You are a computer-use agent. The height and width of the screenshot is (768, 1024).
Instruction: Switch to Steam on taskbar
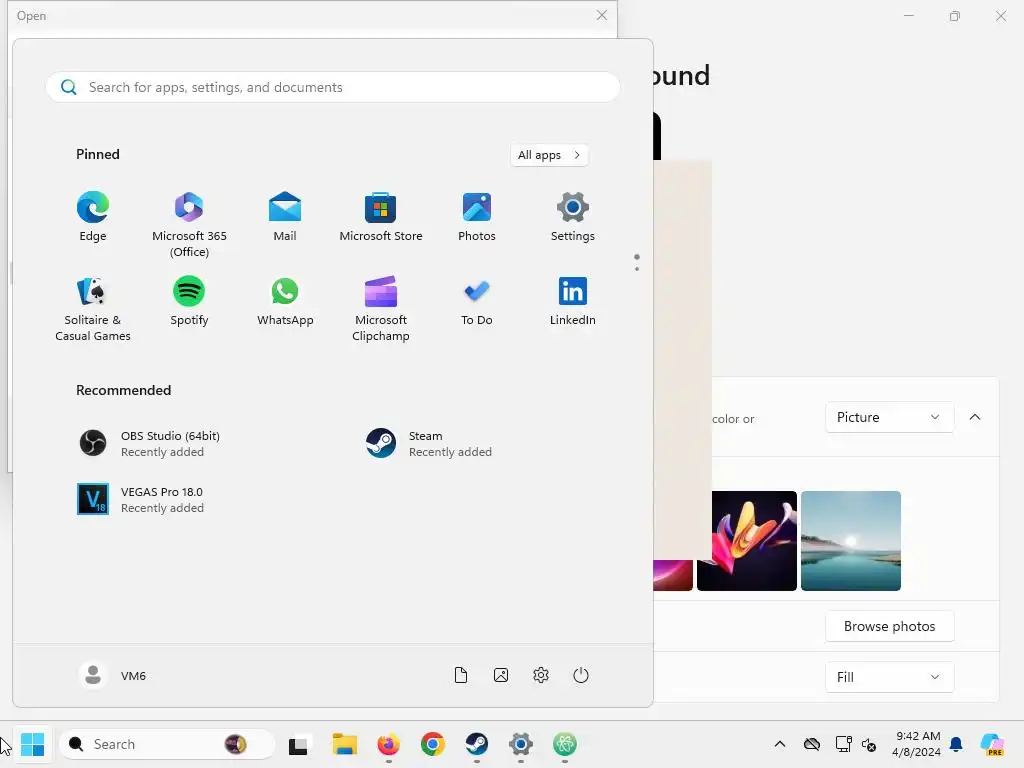477,744
